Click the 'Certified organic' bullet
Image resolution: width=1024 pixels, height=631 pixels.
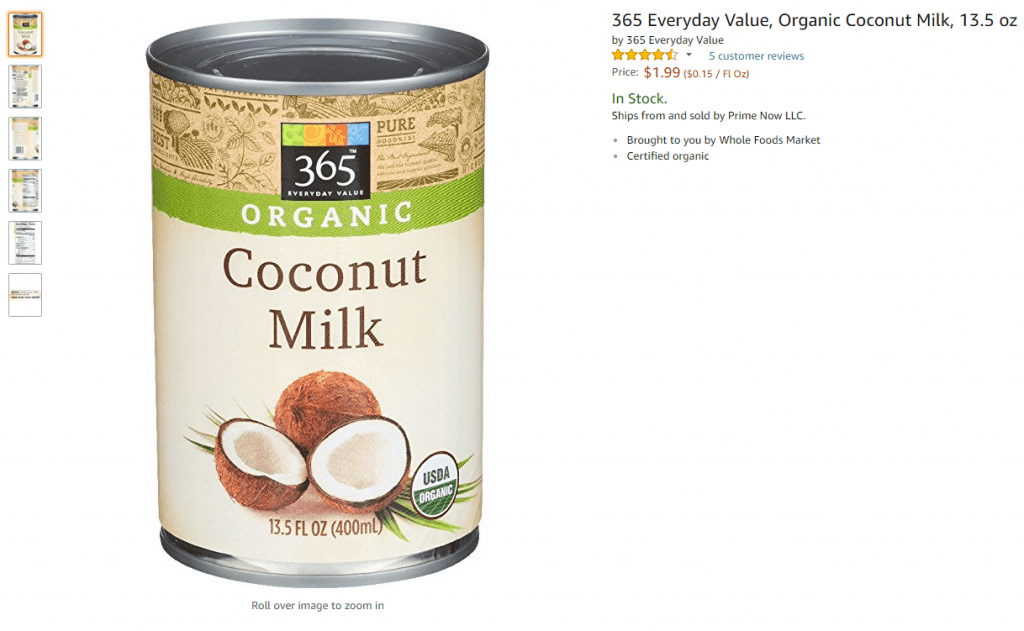pos(667,156)
